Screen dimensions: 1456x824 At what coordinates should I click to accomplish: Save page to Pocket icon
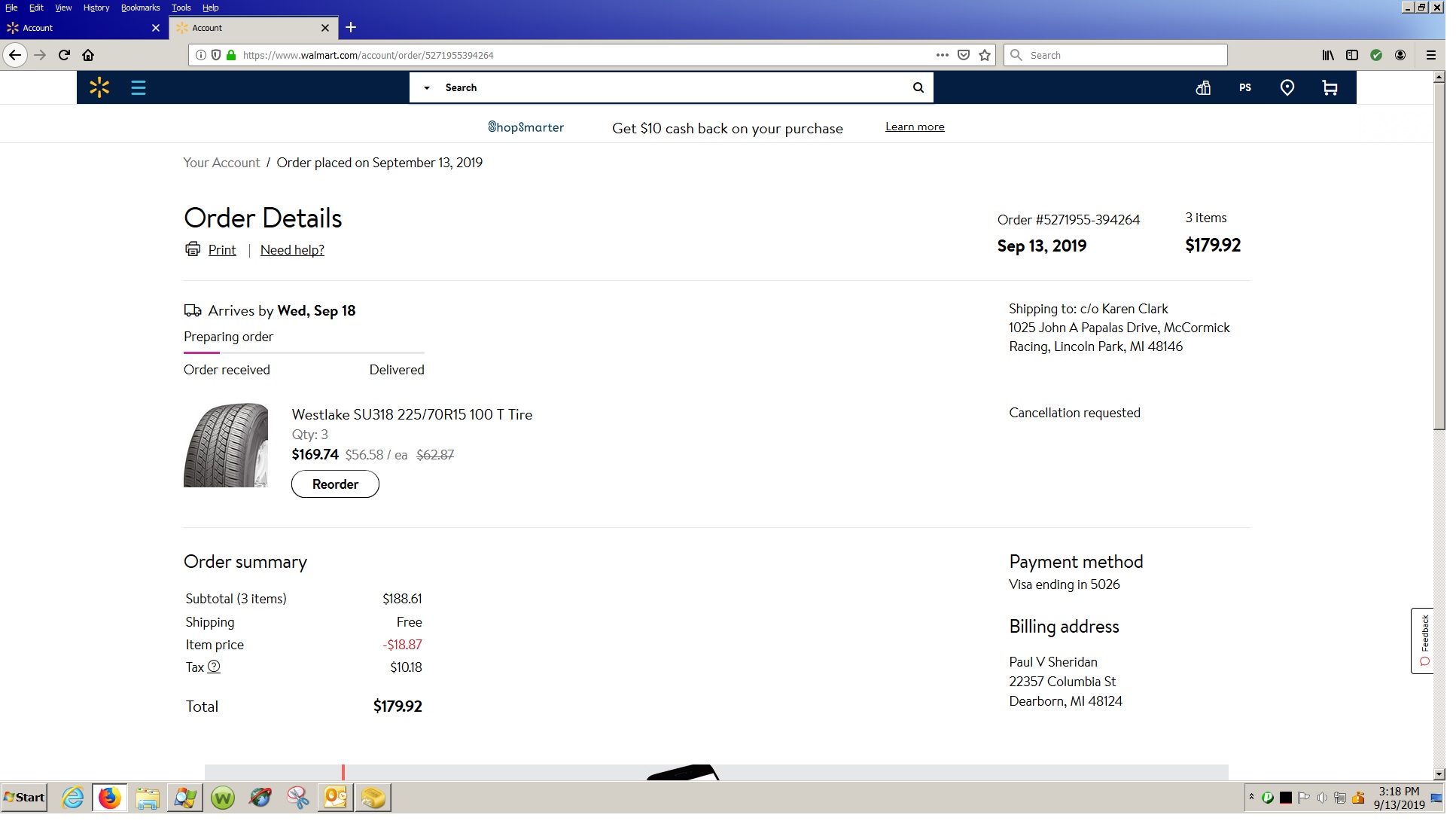(x=964, y=55)
